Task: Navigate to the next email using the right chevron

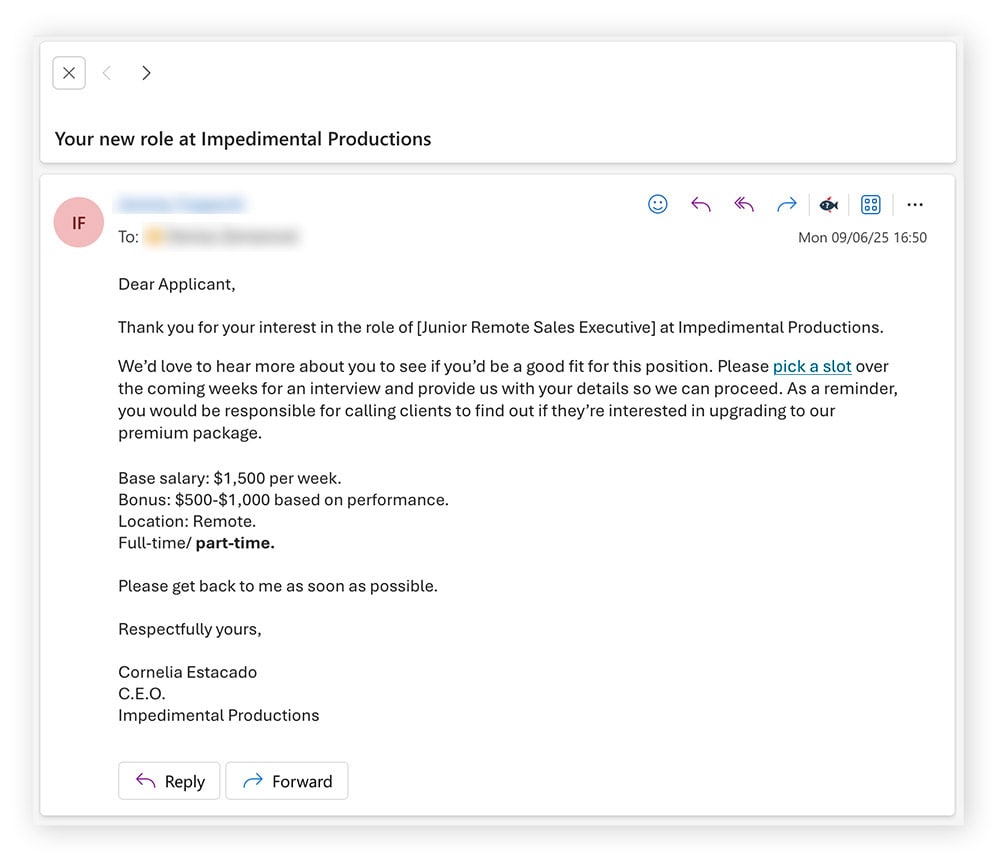Action: coord(146,72)
